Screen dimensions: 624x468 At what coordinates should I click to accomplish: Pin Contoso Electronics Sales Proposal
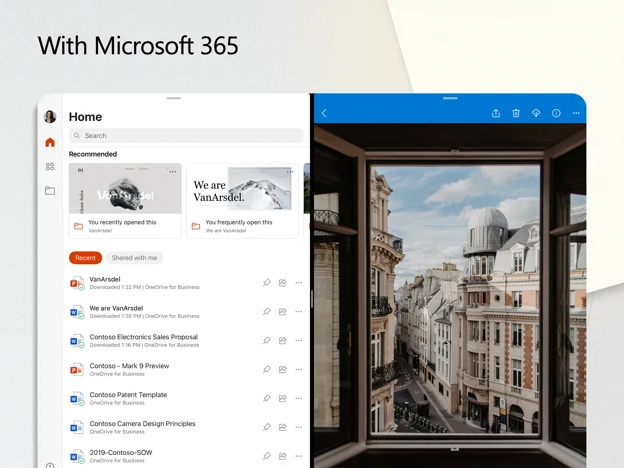pos(267,340)
